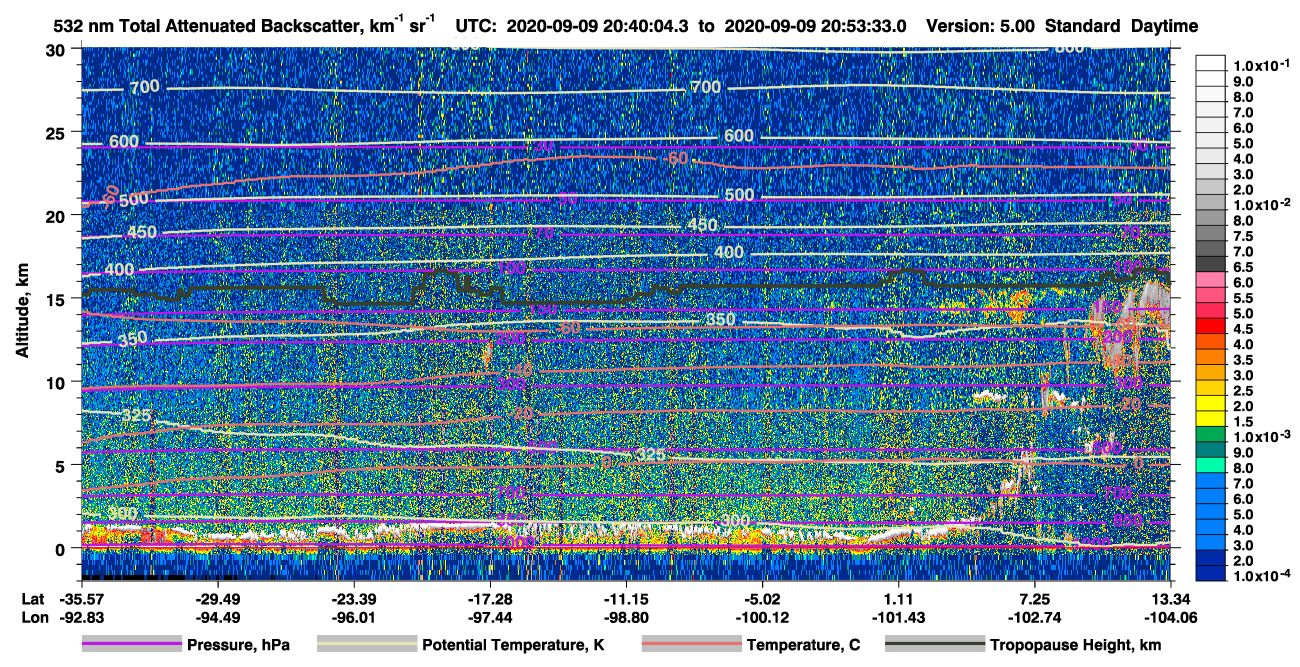Click the colorbar label '2.5'
The width and height of the screenshot is (1300, 667).
click(x=1243, y=391)
